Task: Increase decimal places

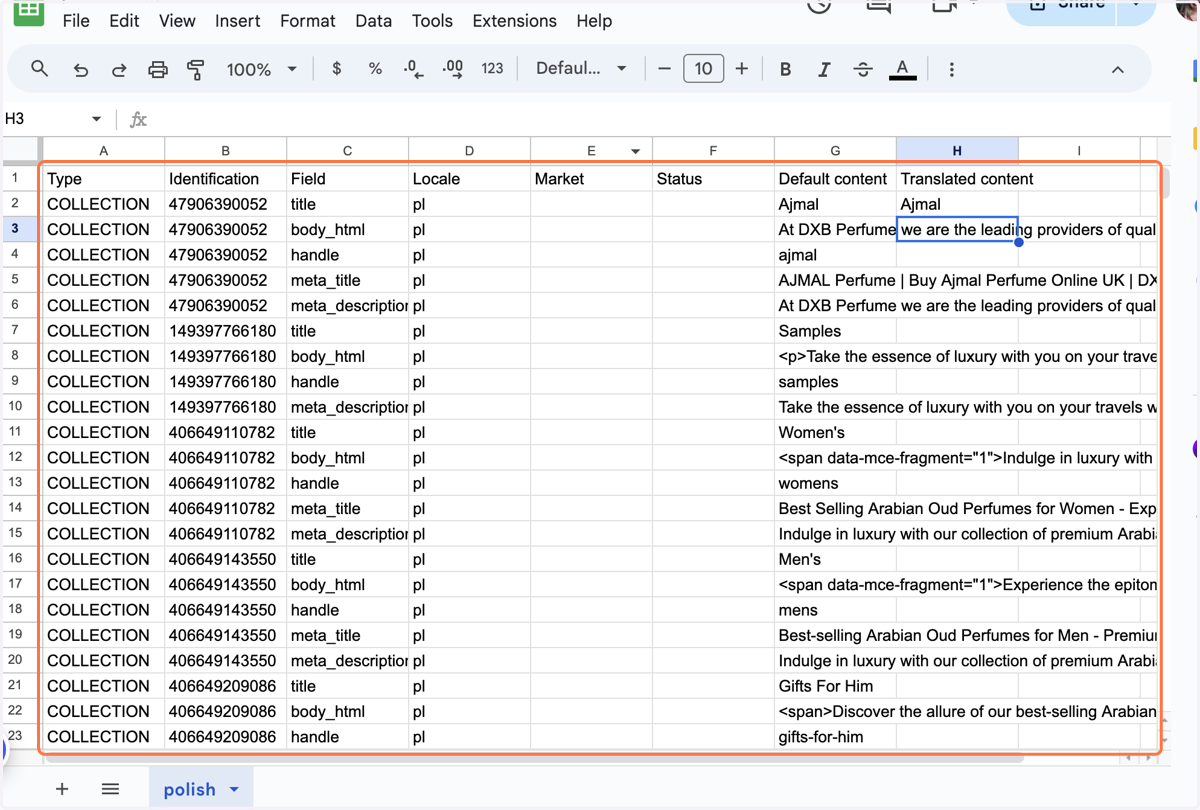Action: click(453, 69)
